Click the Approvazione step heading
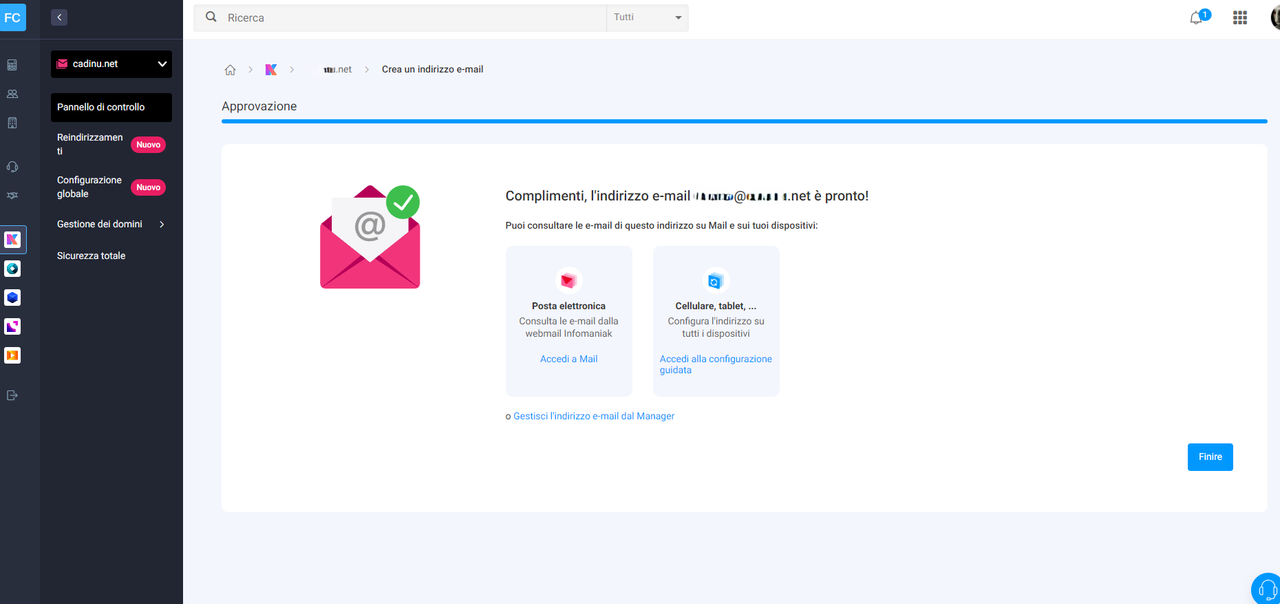 [259, 106]
